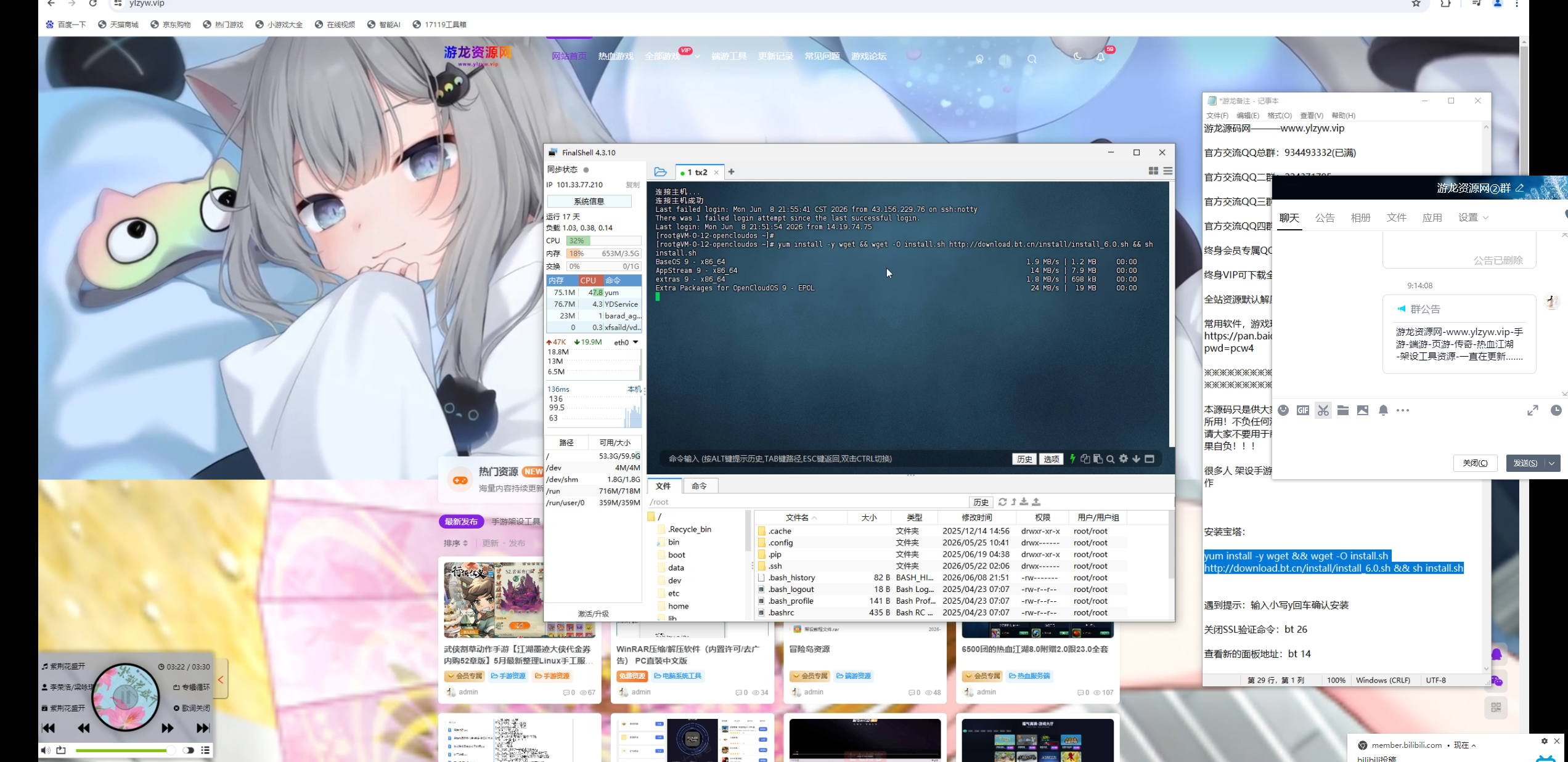
Task: Collapse the music player side arrow
Action: pos(221,679)
